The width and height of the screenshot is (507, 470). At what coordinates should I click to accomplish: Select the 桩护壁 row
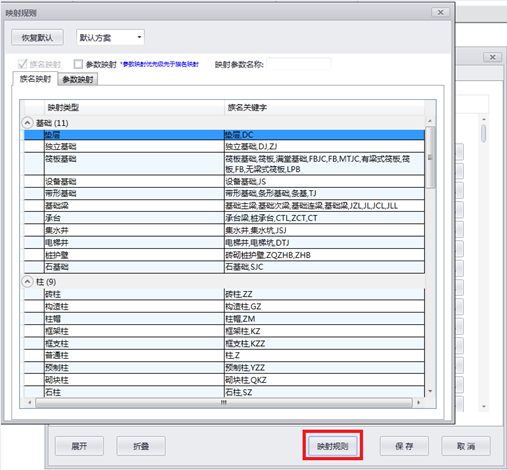224,255
